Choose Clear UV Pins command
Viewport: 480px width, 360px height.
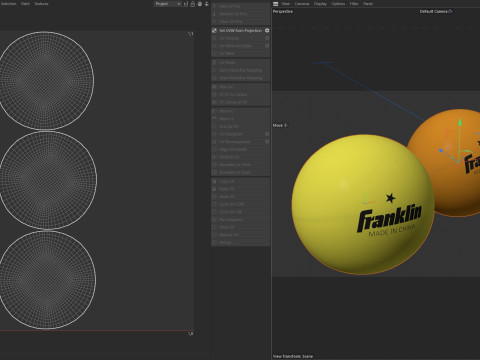[x=241, y=22]
